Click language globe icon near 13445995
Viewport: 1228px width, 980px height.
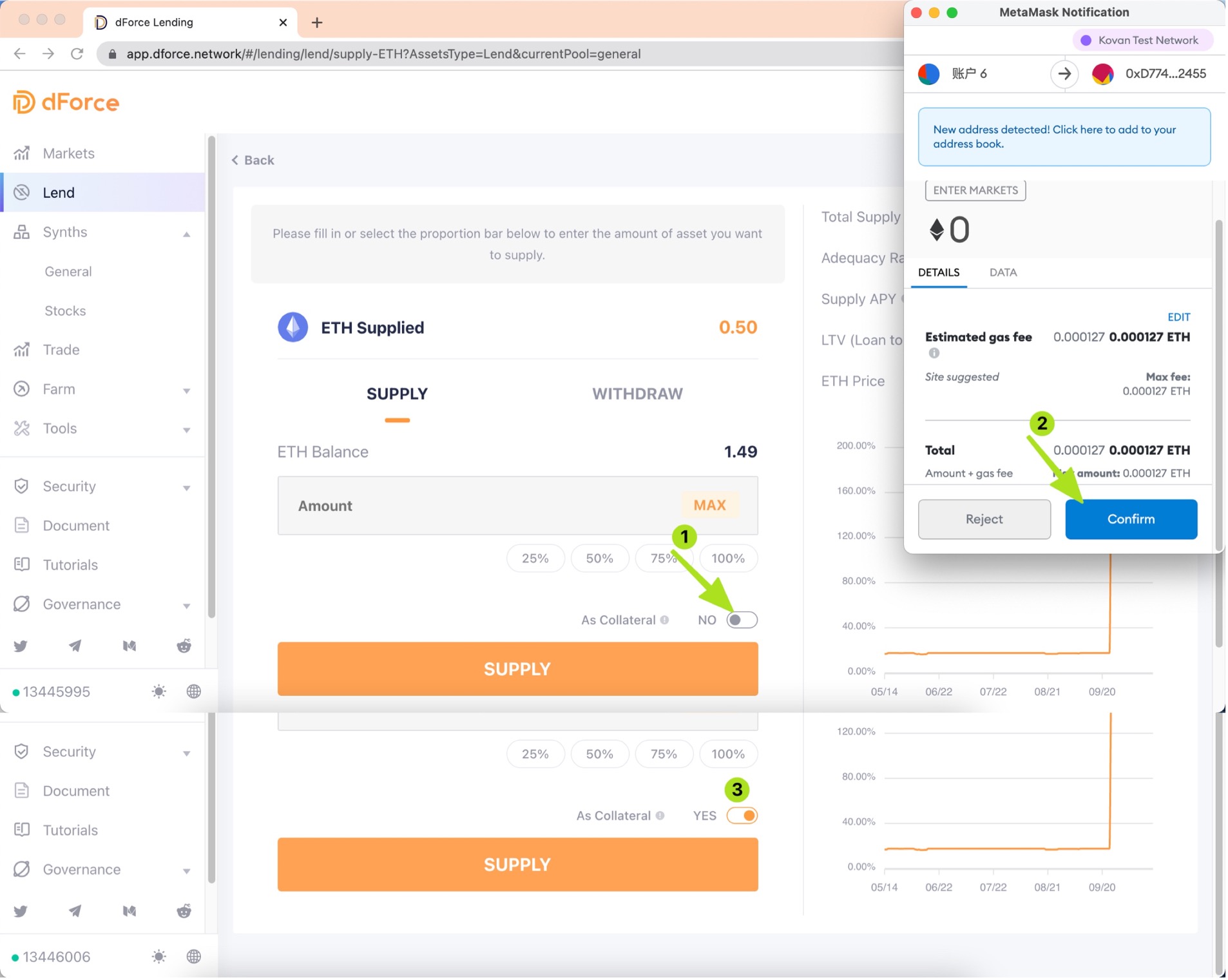click(x=194, y=692)
